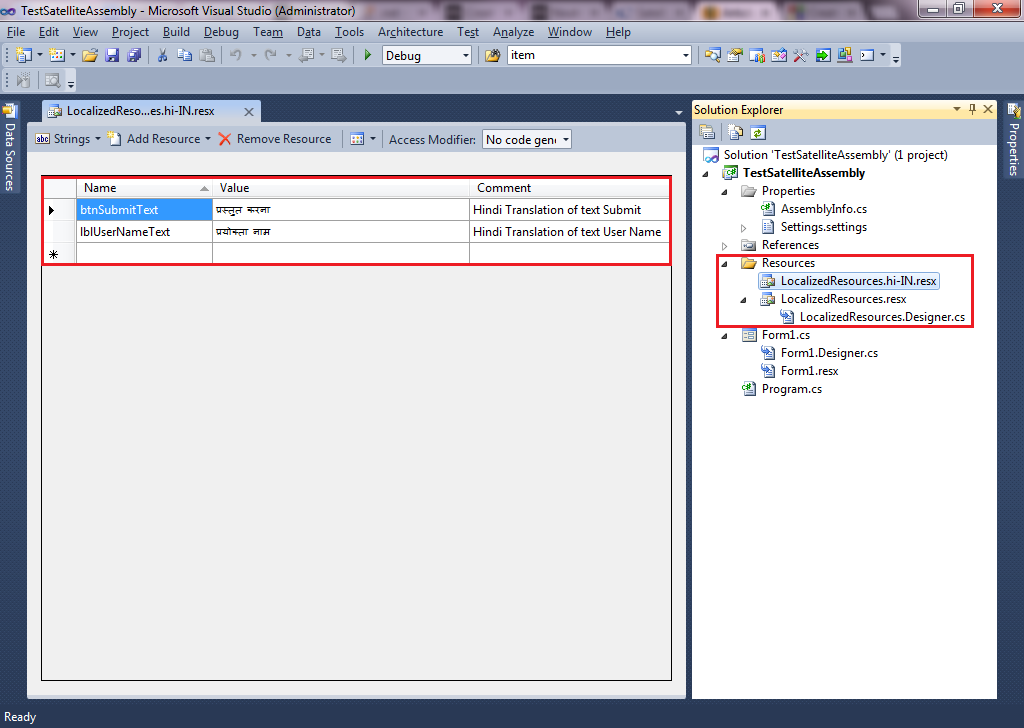Image resolution: width=1024 pixels, height=728 pixels.
Task: Open the Add Resource dropdown arrow
Action: (x=208, y=138)
